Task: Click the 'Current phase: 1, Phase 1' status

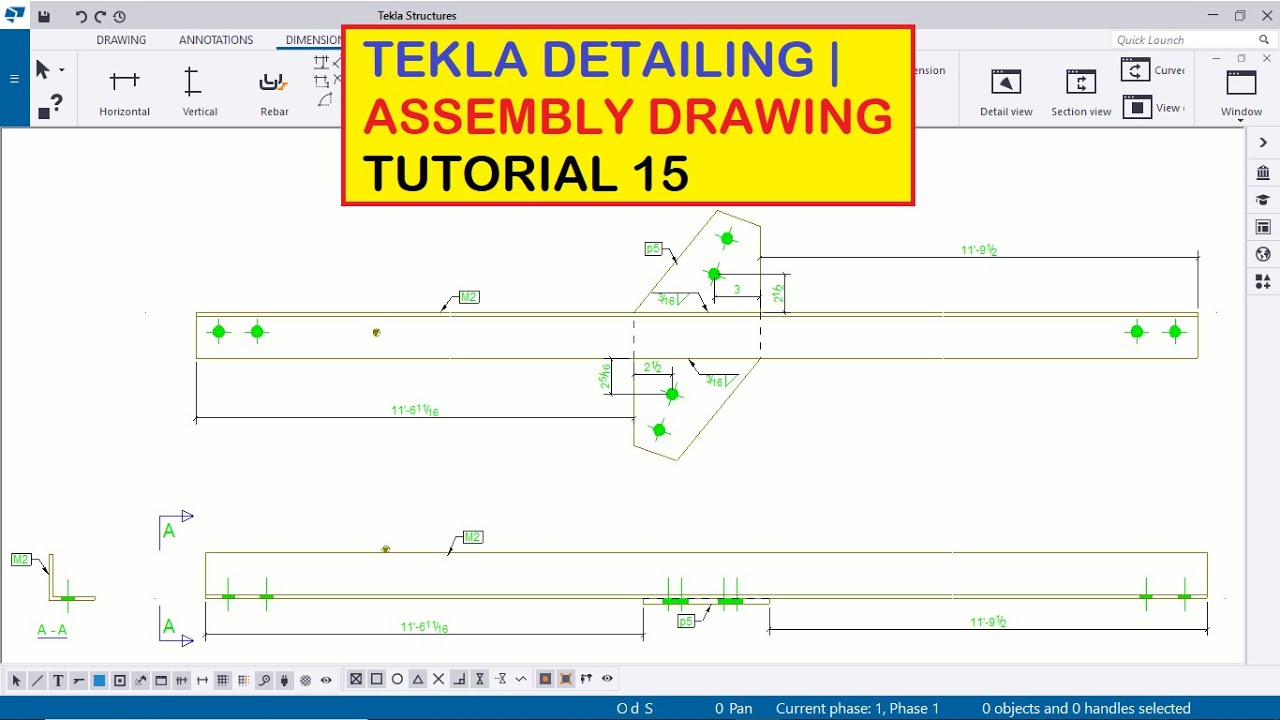Action: coord(857,708)
